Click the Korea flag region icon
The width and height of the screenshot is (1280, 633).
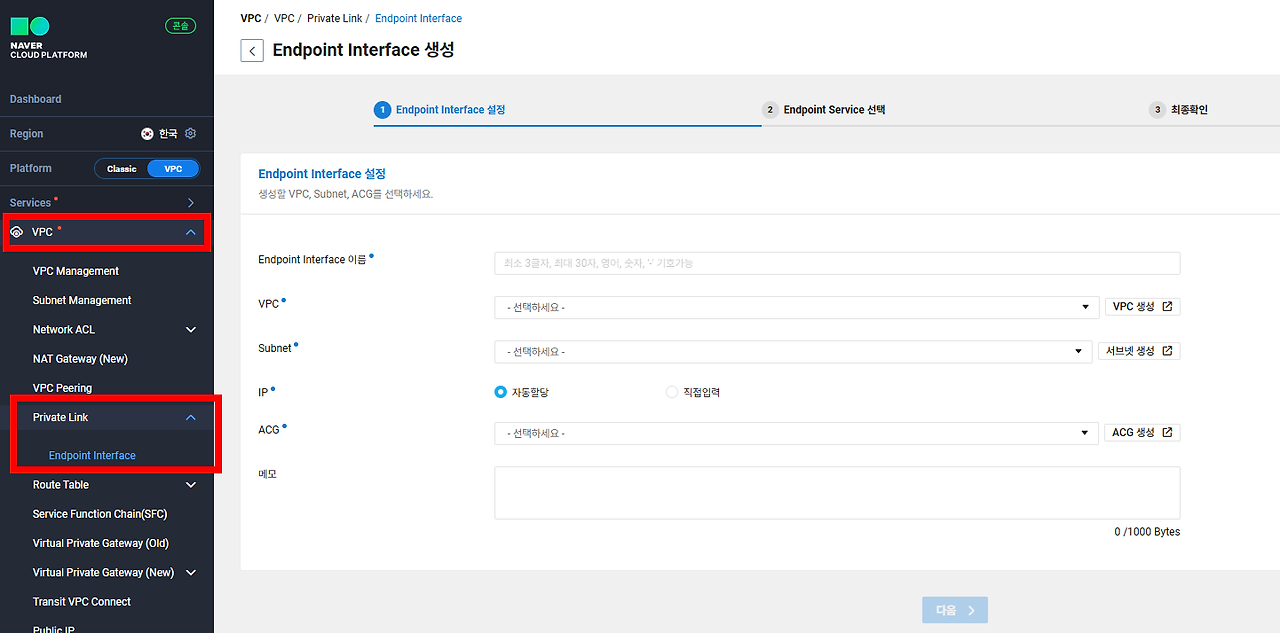tap(147, 133)
